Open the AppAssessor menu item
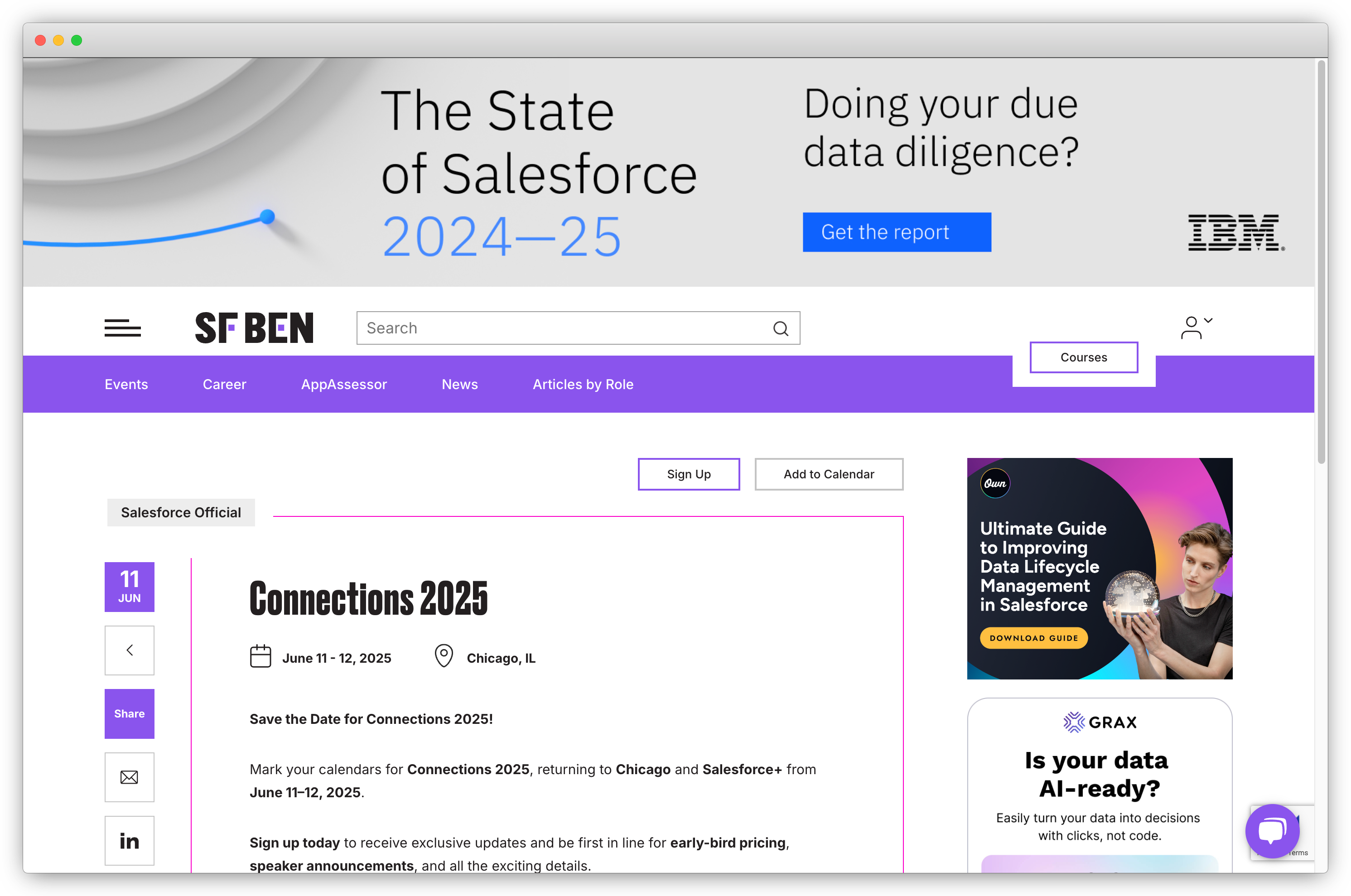The width and height of the screenshot is (1351, 896). [344, 384]
